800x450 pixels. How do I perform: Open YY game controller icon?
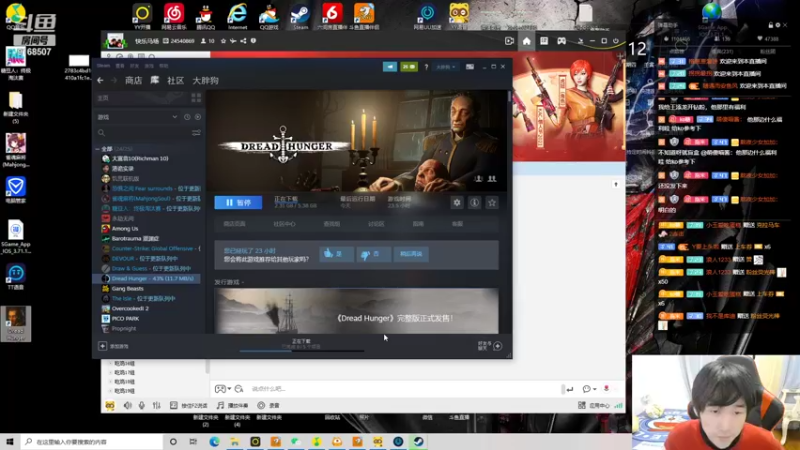pos(561,41)
